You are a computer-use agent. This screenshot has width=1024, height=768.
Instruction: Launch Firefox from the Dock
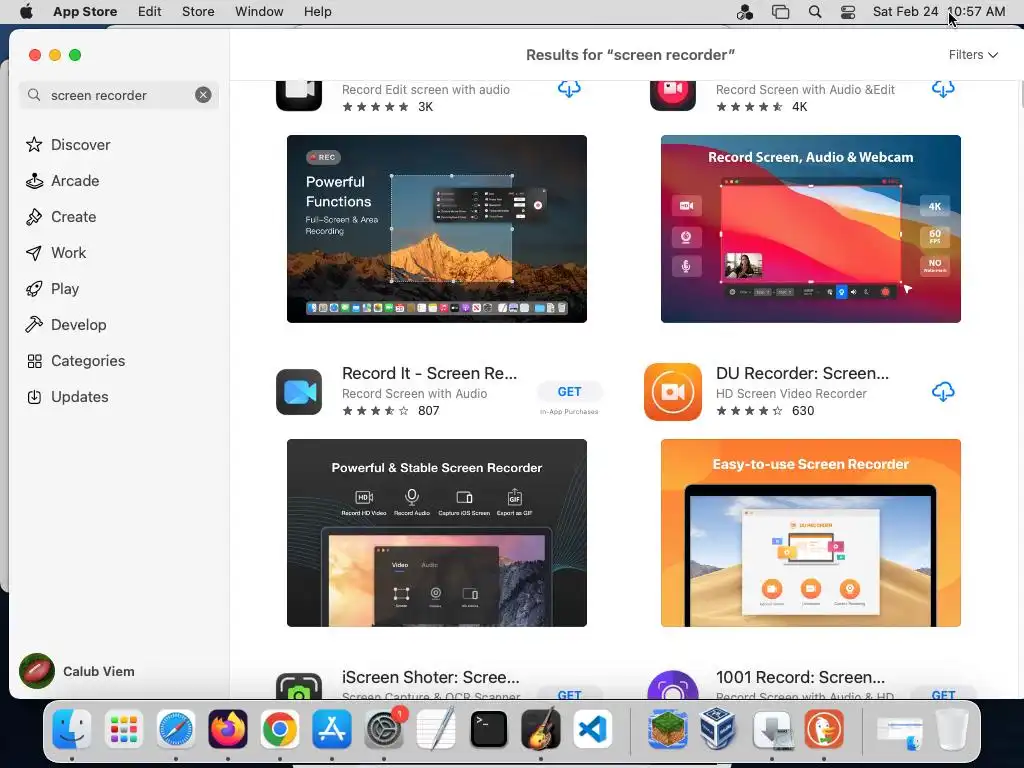click(228, 729)
